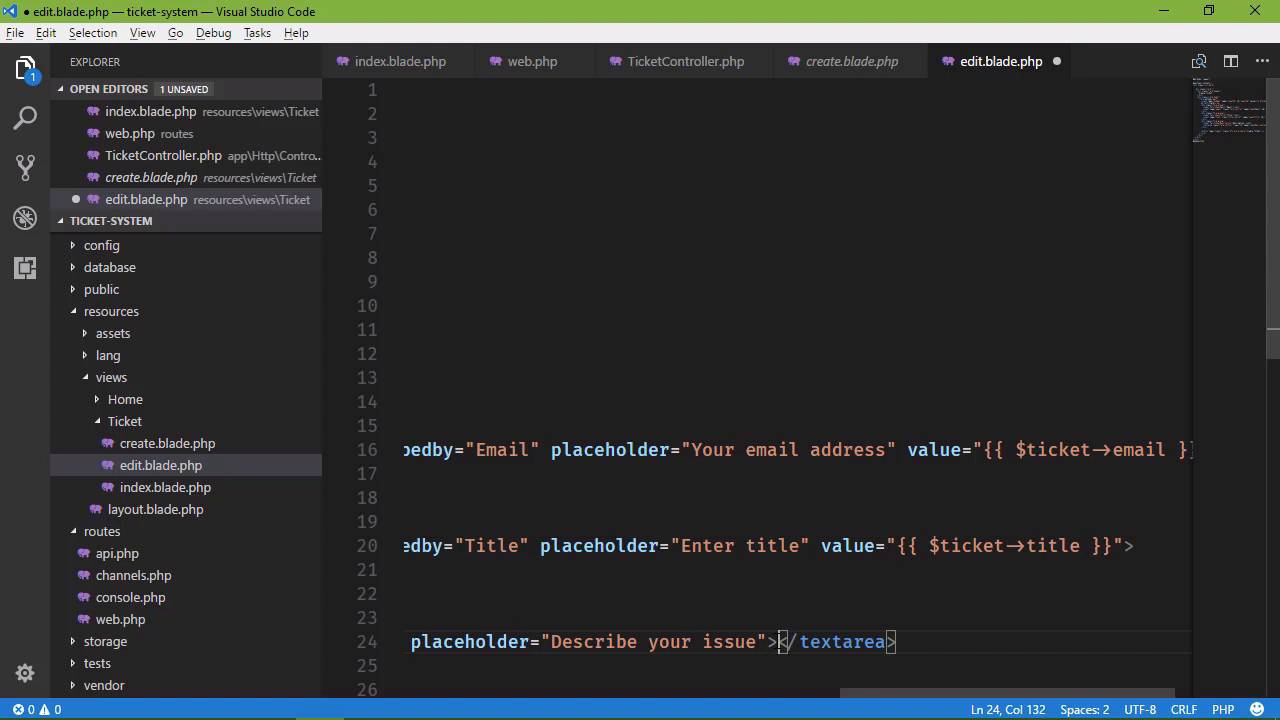1280x720 pixels.
Task: Open create.blade.php in the Ticket folder
Action: 167,443
